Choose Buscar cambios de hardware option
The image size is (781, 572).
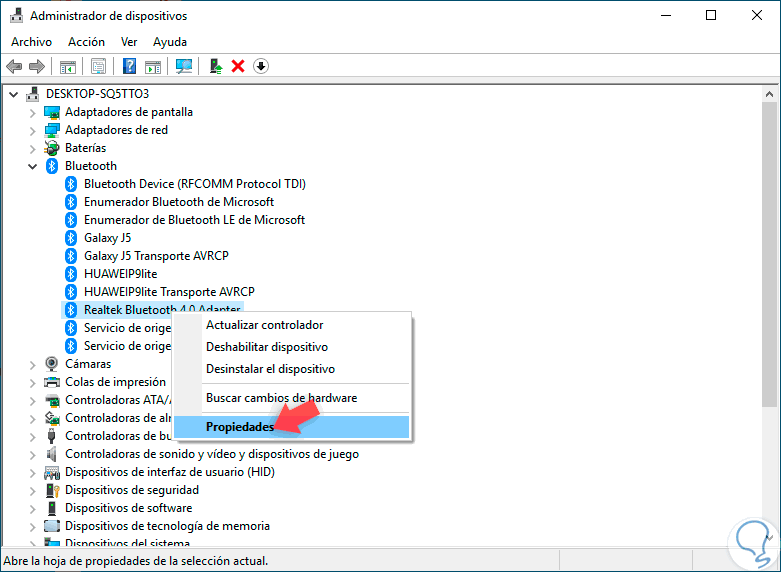tap(291, 398)
